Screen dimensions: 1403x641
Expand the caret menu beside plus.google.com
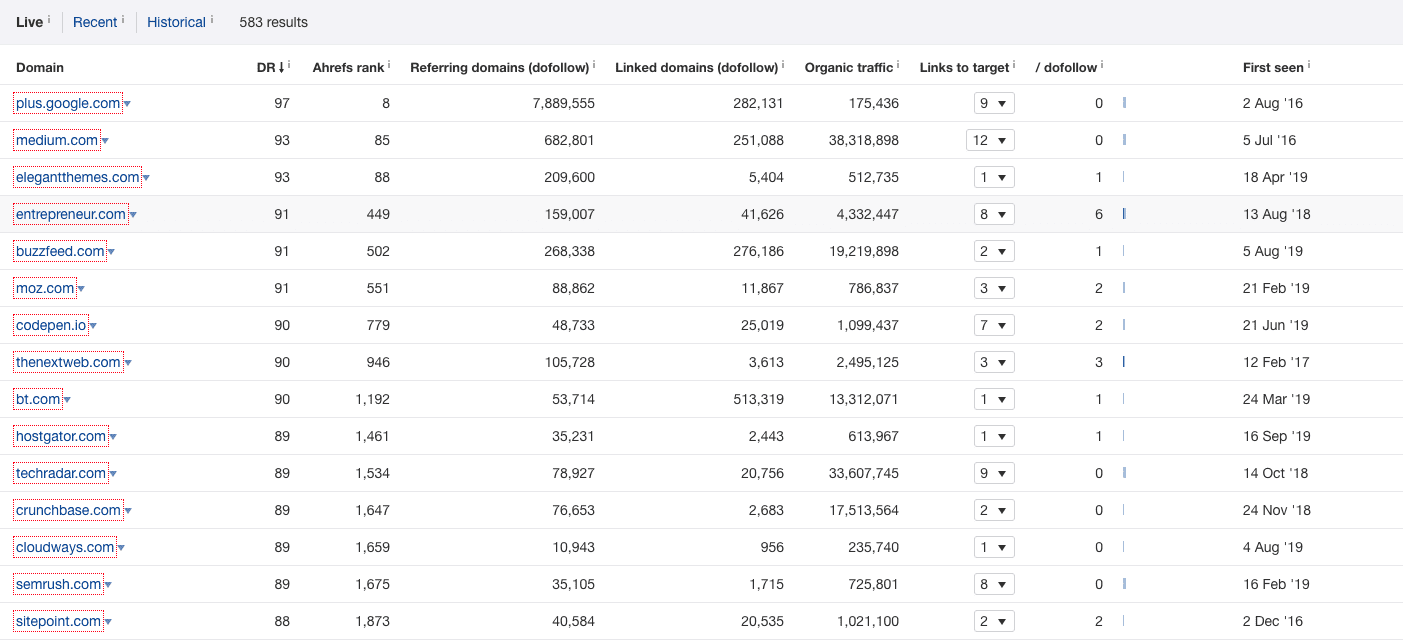128,104
